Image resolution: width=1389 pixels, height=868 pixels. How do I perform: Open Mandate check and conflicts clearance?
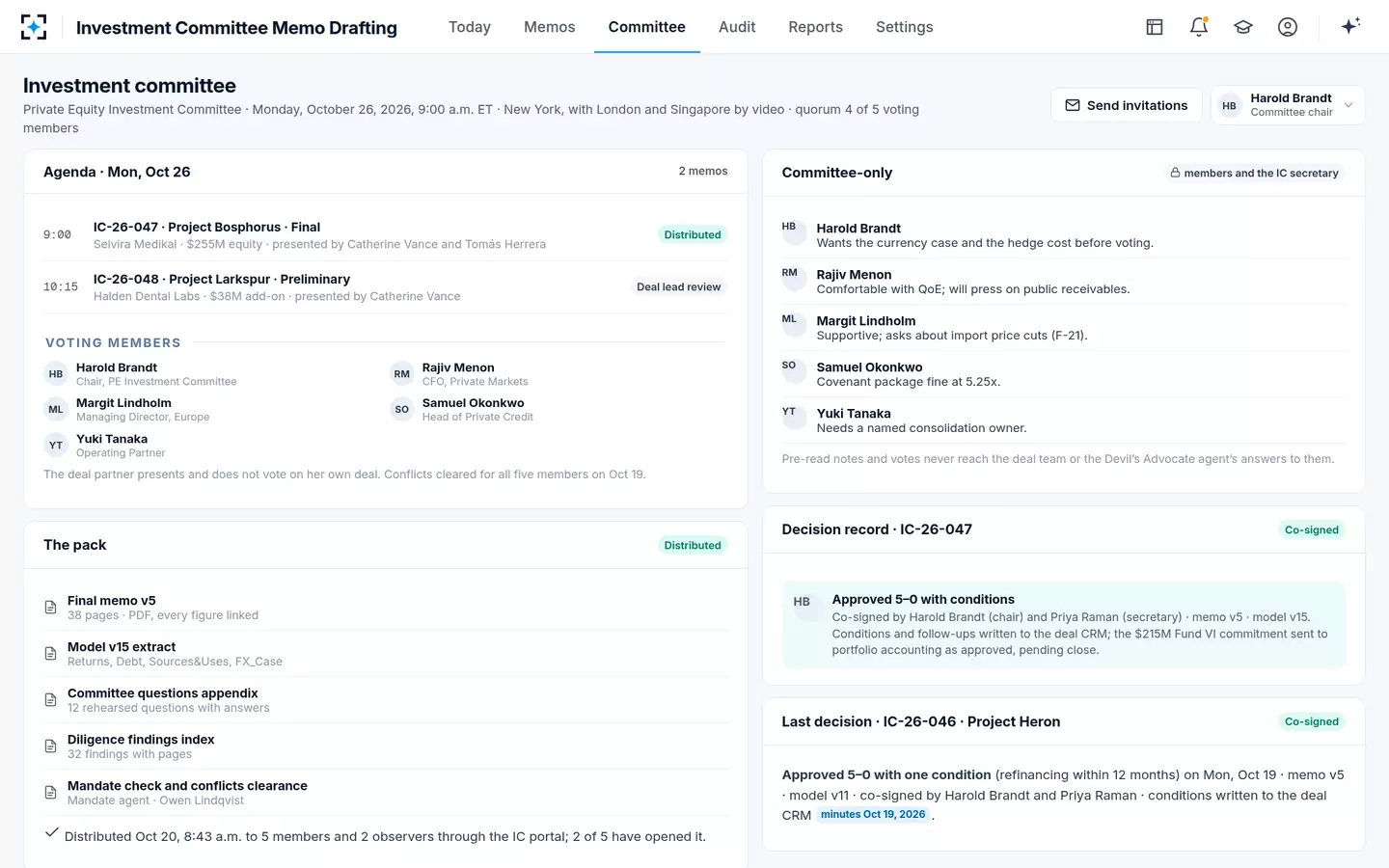click(386, 793)
